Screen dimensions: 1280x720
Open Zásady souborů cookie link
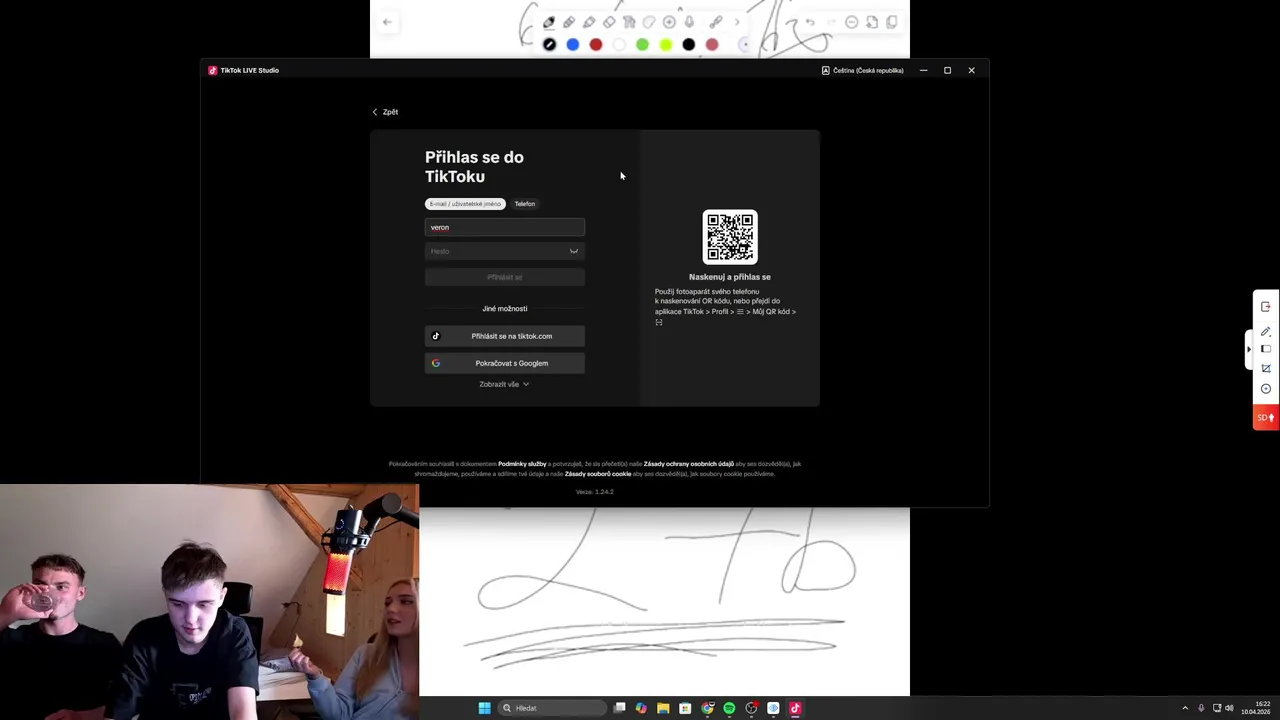[598, 474]
